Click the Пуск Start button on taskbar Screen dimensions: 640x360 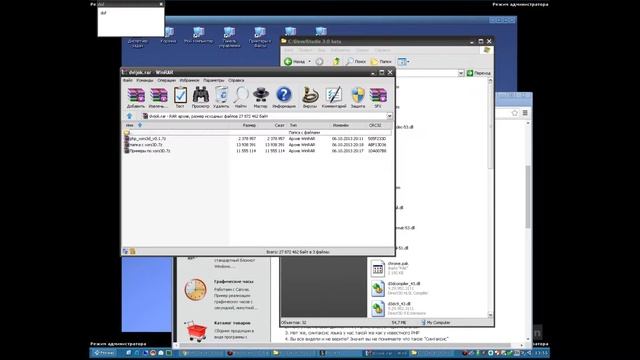coord(104,353)
